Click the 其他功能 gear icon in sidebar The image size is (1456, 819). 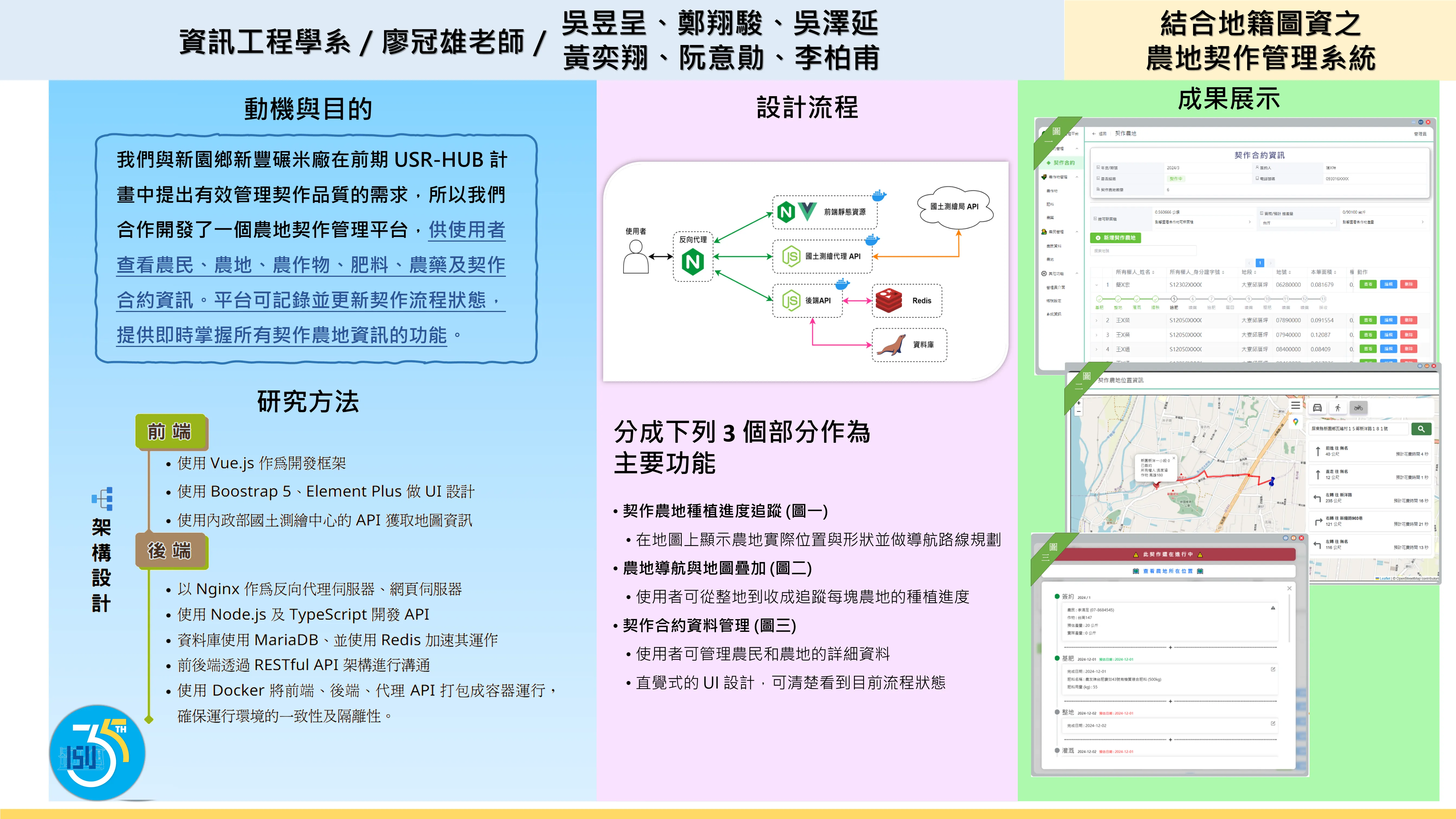(x=1044, y=274)
